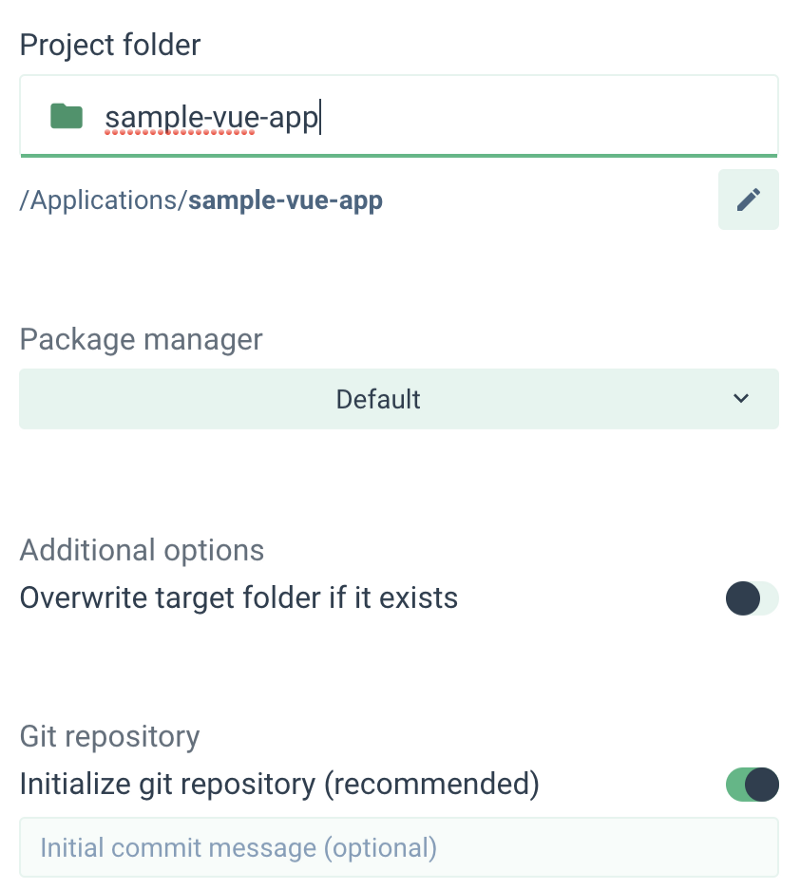Image resolution: width=800 pixels, height=889 pixels.
Task: Click the pencil icon to edit path
Action: [x=748, y=200]
